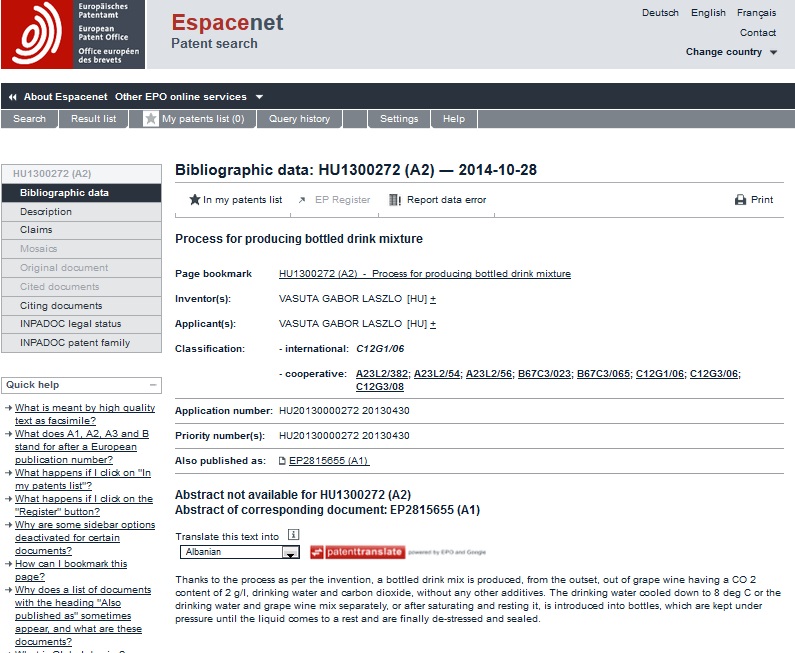
Task: Click the star icon beside In my patents list
Action: point(195,200)
